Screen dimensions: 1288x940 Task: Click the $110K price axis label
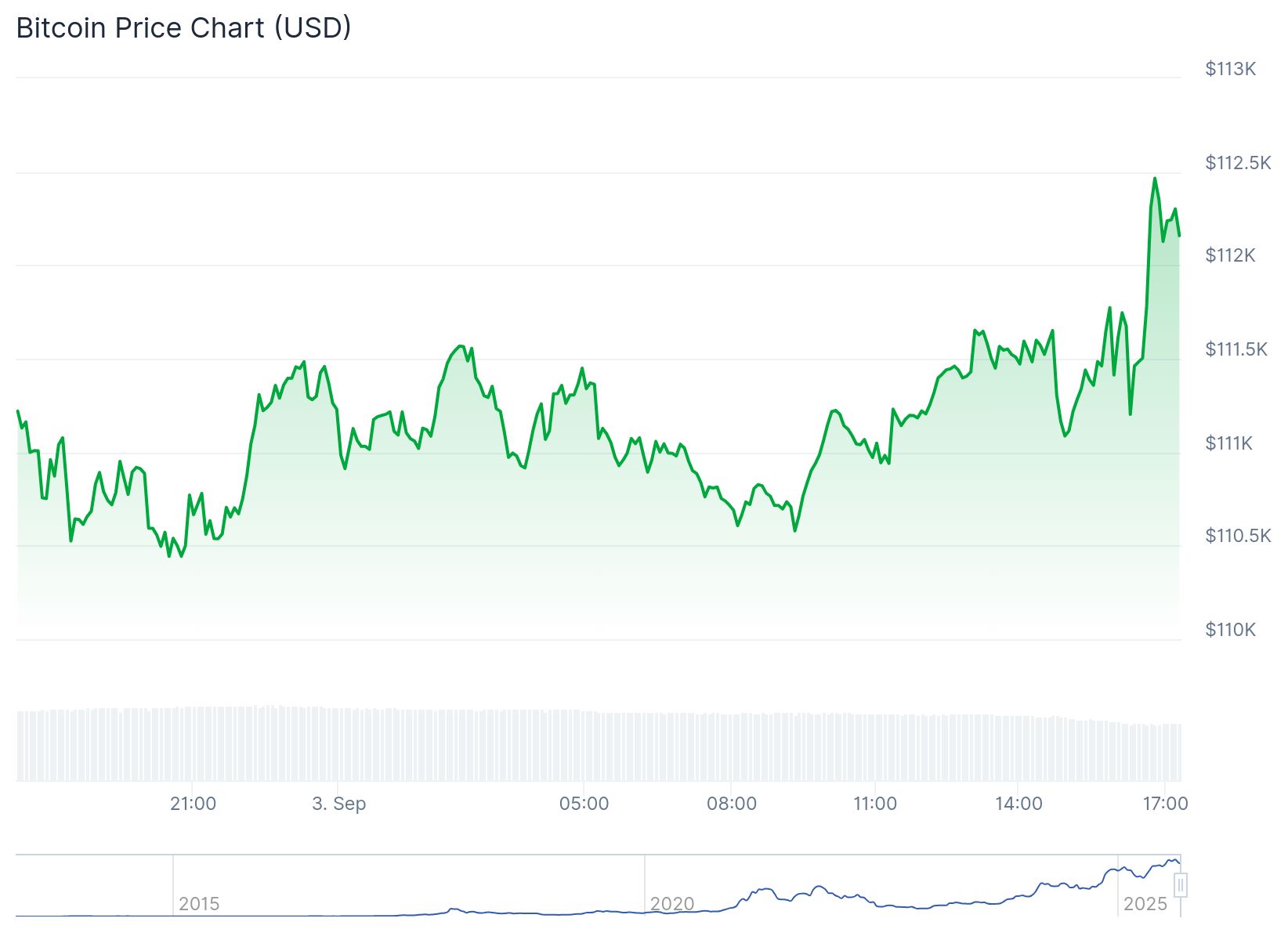tap(1230, 630)
